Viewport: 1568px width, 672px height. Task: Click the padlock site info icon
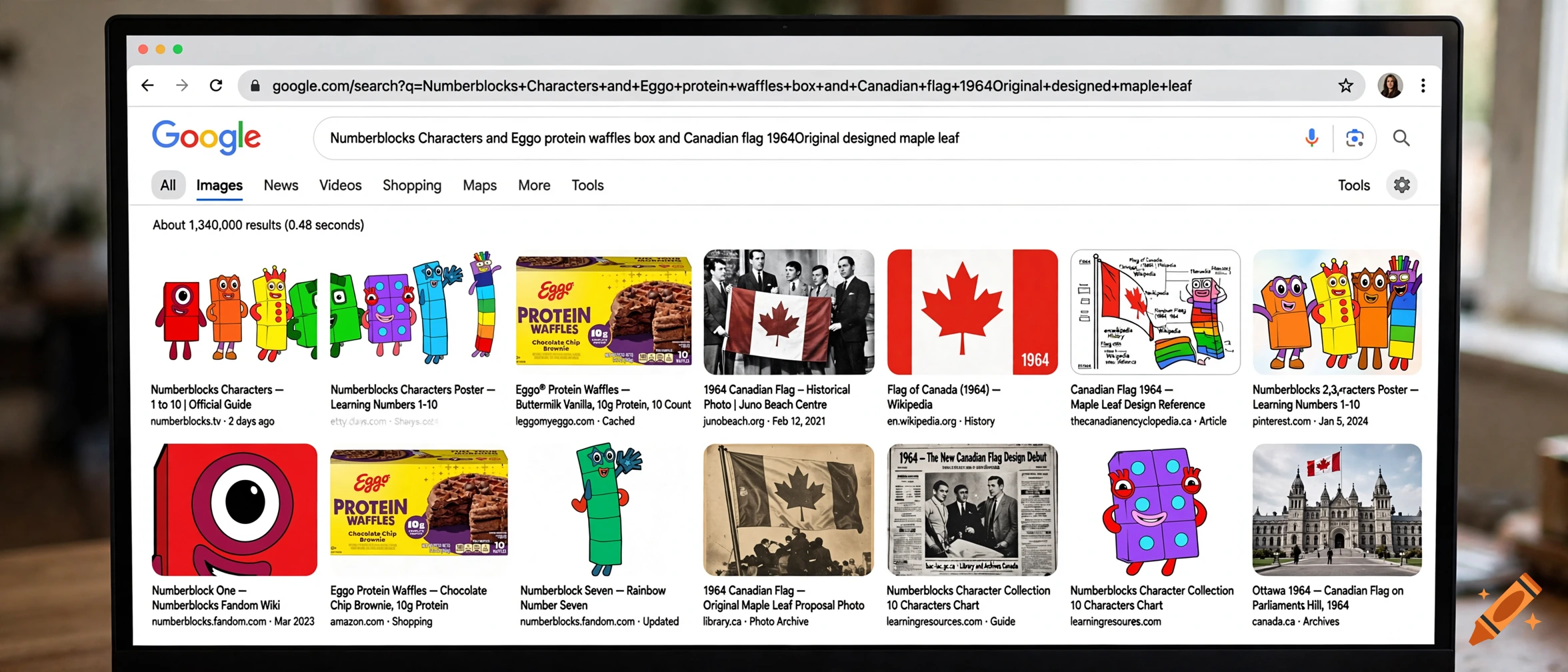click(x=255, y=86)
